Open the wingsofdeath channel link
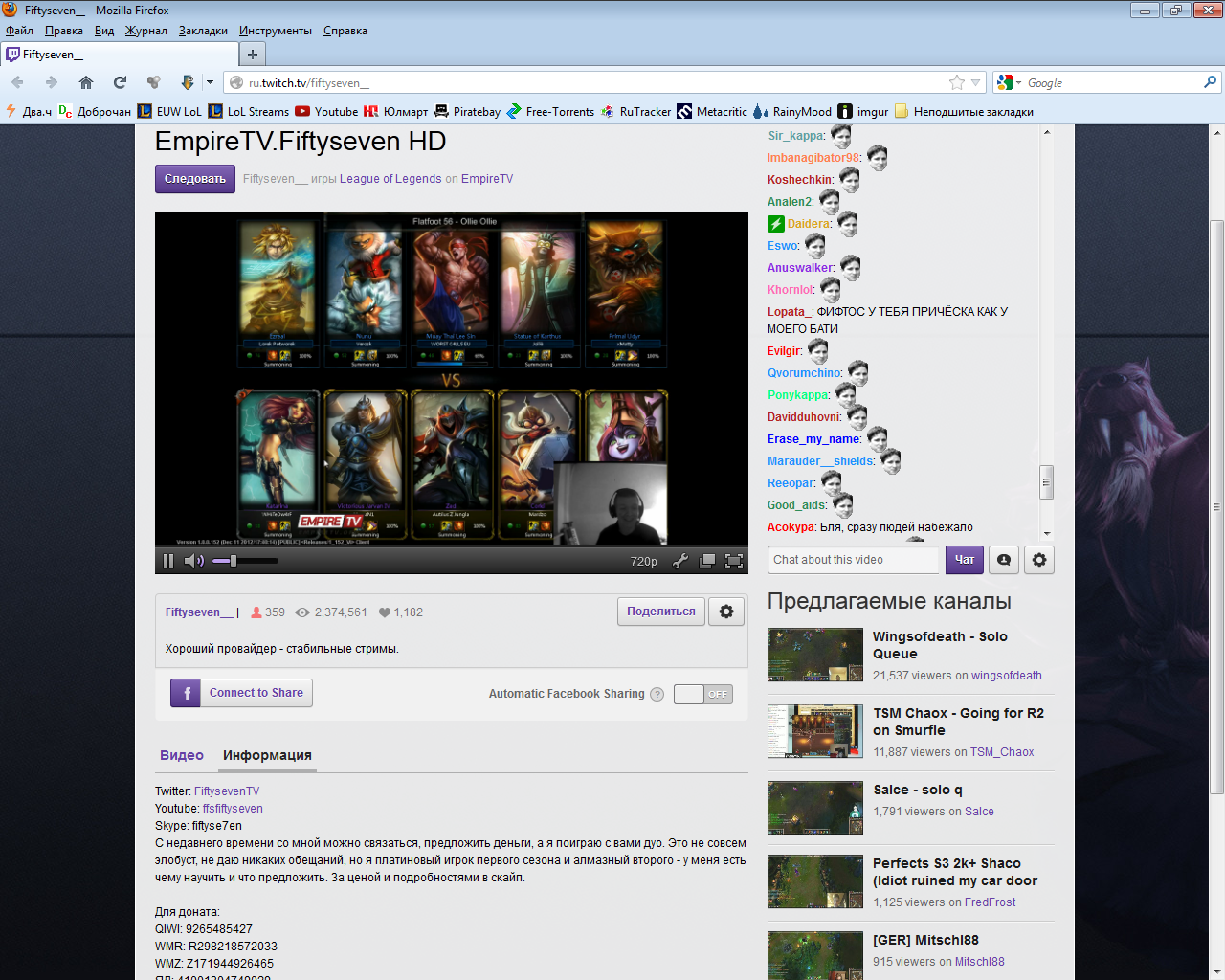 [1006, 676]
